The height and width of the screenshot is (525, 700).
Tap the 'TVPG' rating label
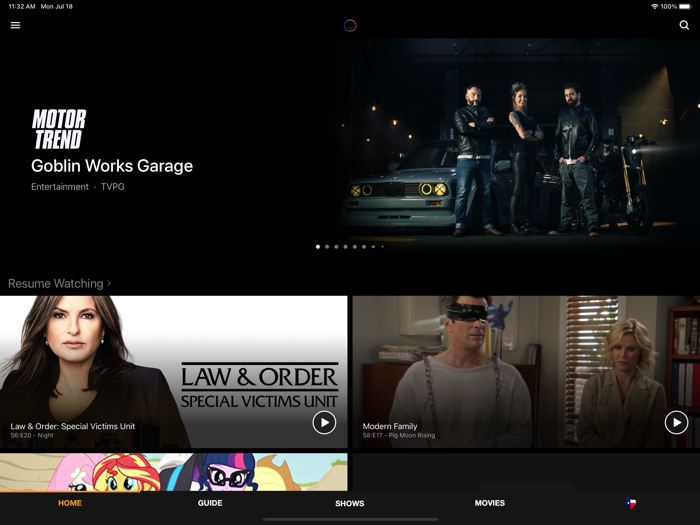tap(112, 187)
